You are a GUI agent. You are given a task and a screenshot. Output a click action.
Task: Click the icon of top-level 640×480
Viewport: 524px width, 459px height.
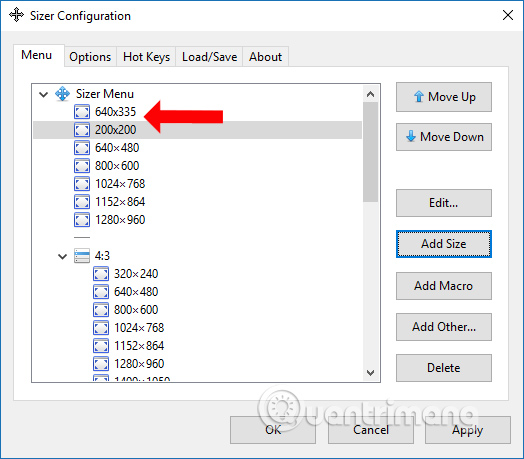click(x=82, y=148)
